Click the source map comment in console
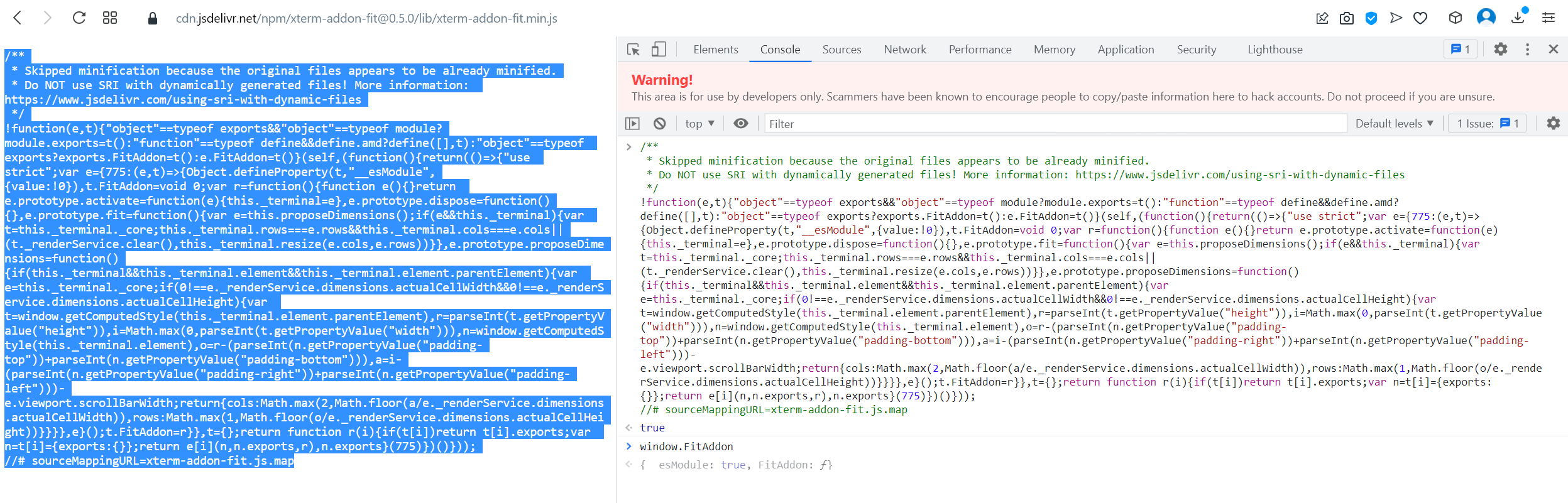This screenshot has width=1568, height=503. point(774,410)
